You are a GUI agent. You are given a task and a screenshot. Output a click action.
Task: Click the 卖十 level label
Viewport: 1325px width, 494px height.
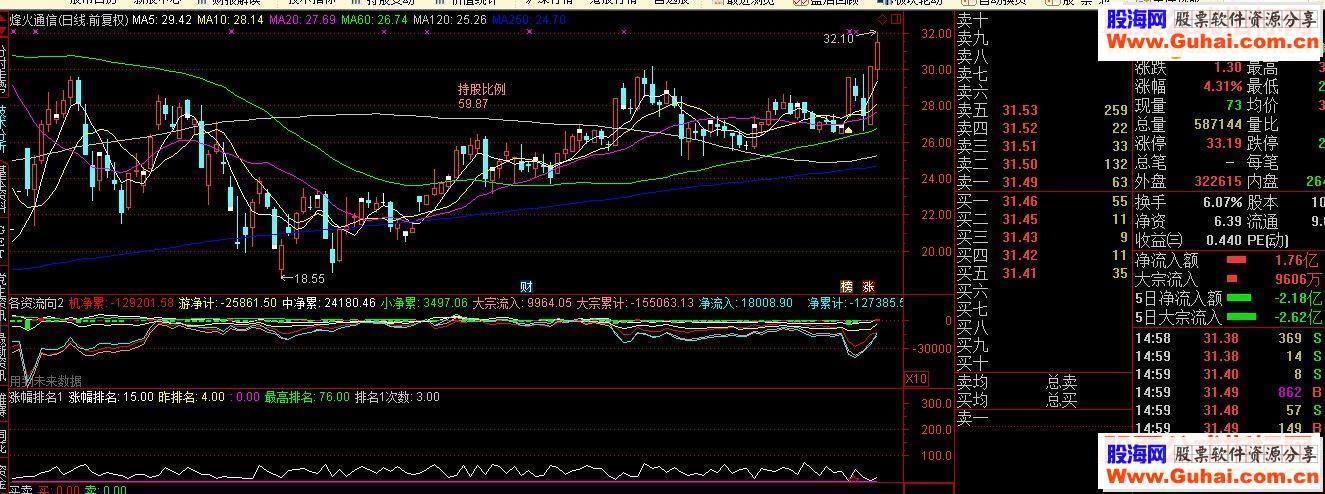pyautogui.click(x=973, y=20)
